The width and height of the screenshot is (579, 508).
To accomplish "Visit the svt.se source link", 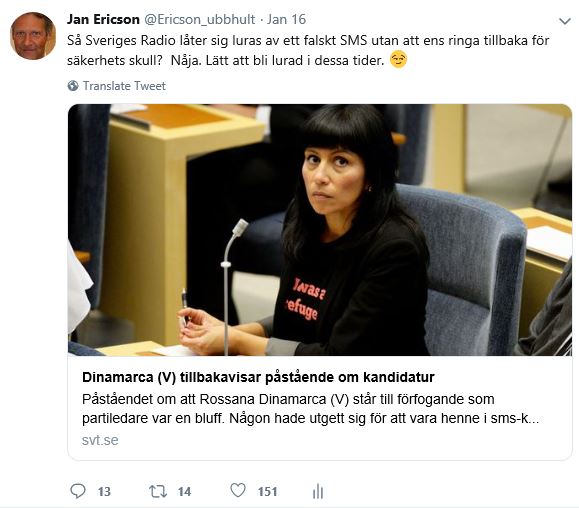I will click(x=100, y=440).
